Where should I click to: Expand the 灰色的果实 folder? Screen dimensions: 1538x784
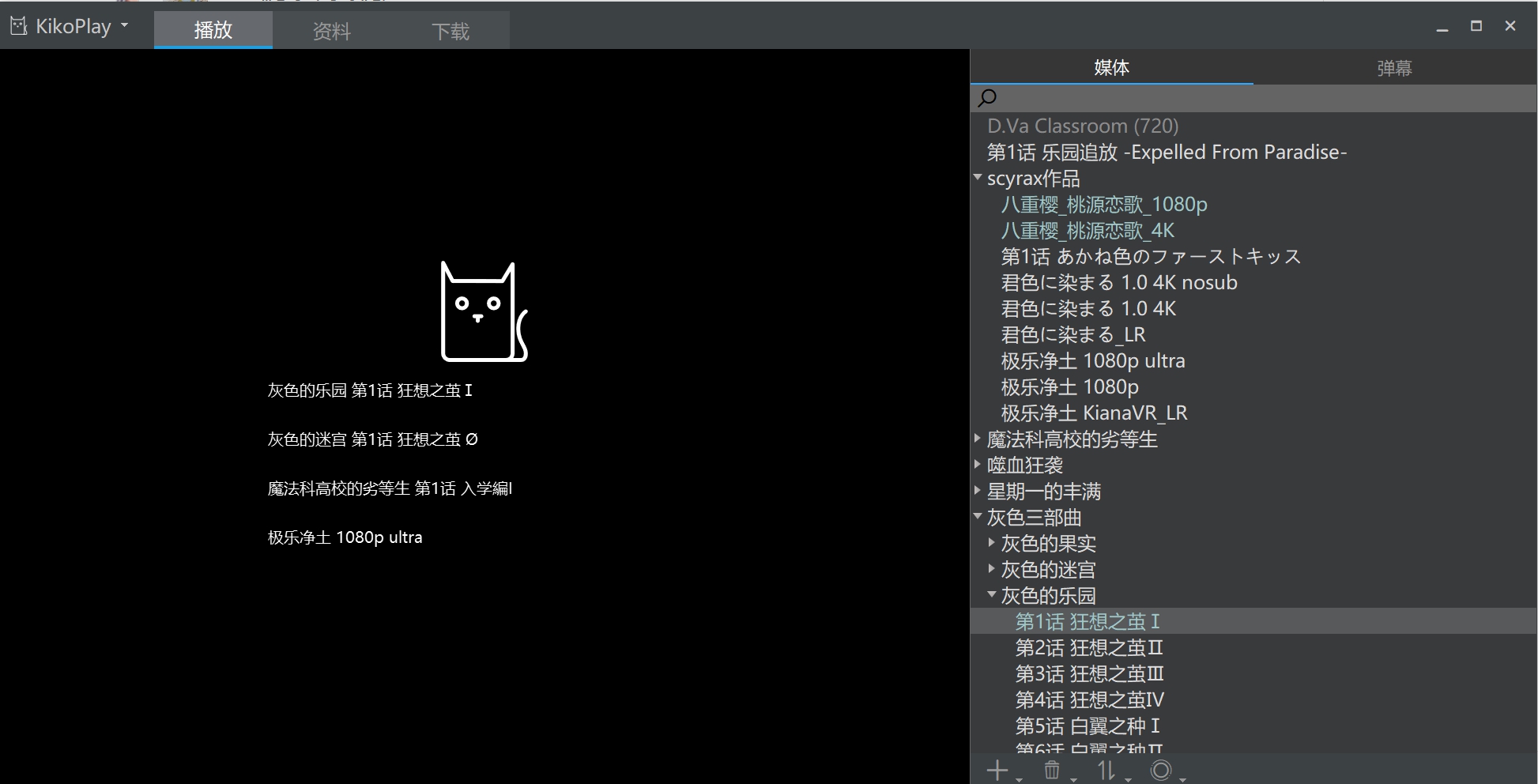tap(992, 543)
